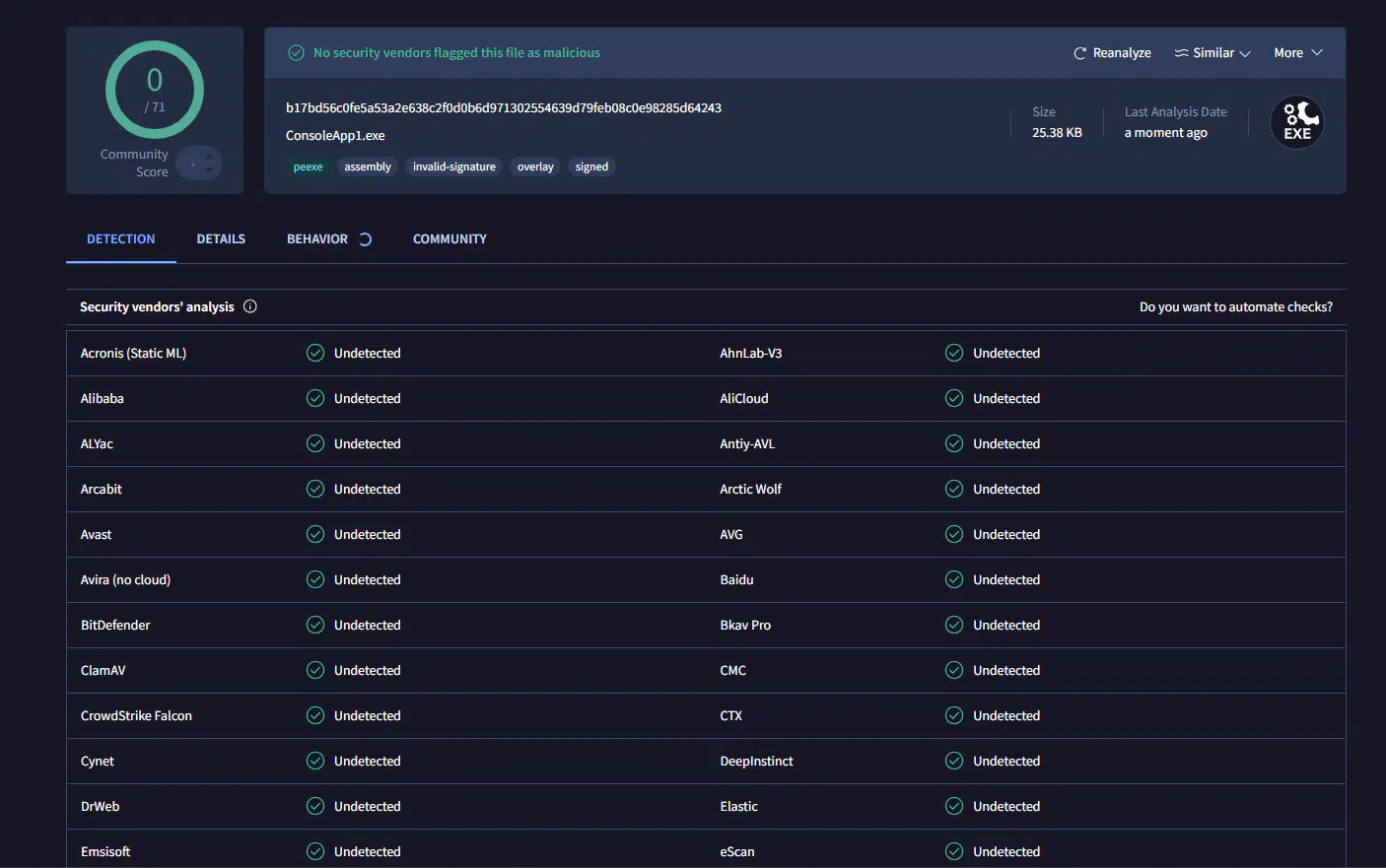Click the overlay tag
The height and width of the screenshot is (868, 1386).
(535, 167)
